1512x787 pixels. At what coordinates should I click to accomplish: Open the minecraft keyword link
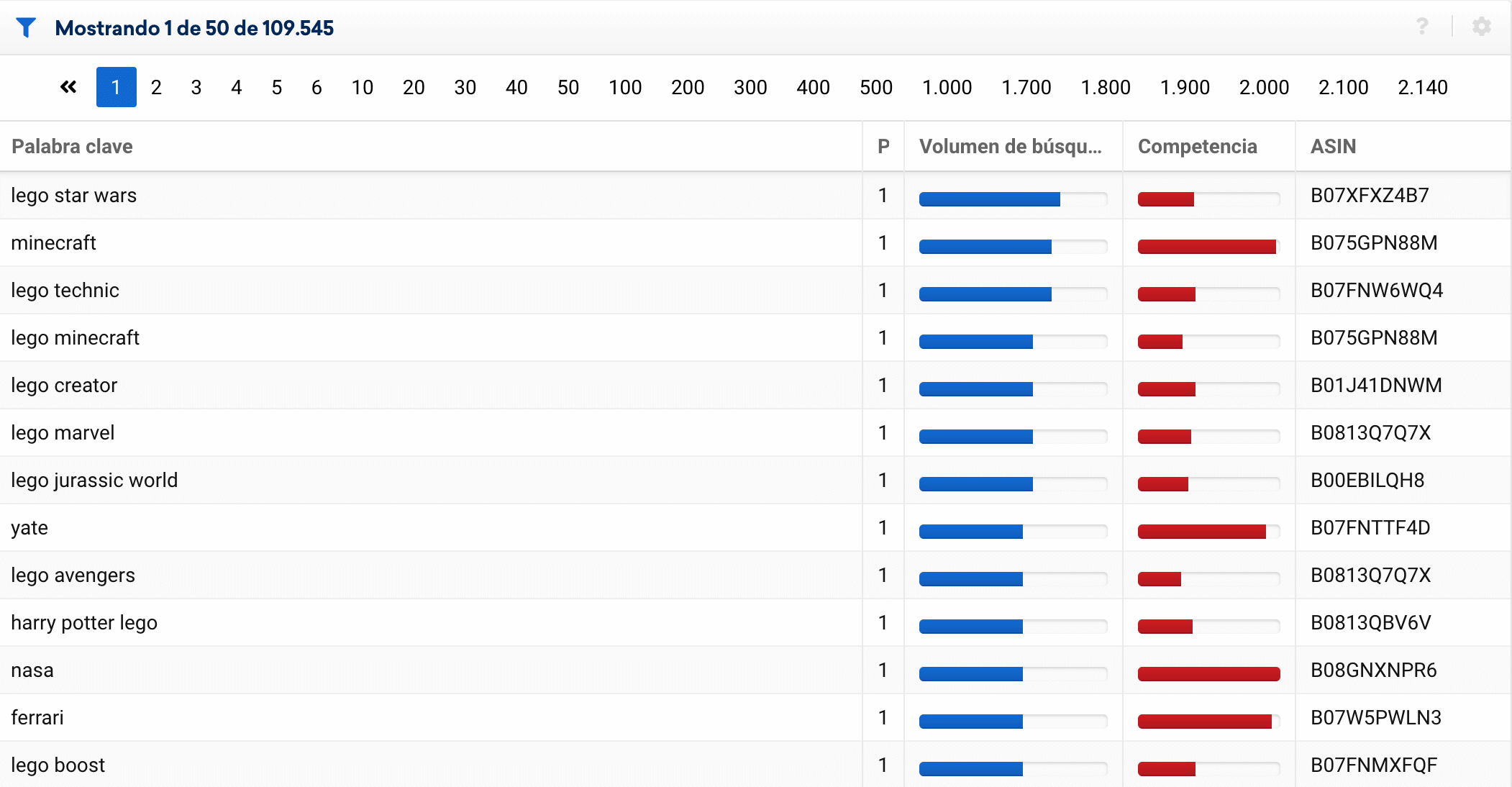pyautogui.click(x=53, y=242)
